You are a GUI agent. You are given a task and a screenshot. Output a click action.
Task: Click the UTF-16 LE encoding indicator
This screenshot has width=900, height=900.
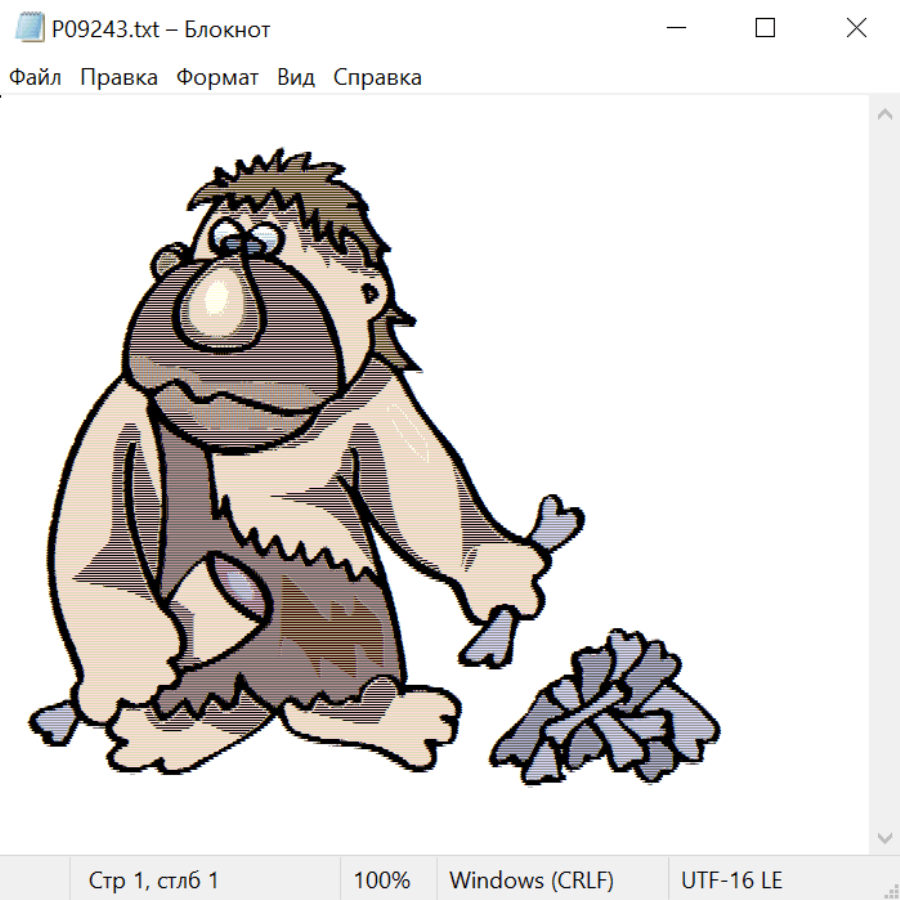[x=731, y=881]
